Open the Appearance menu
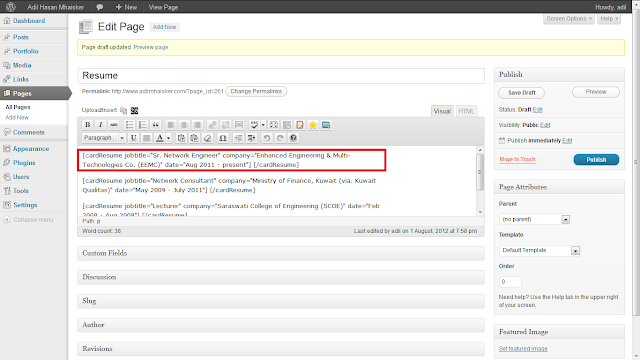 [x=31, y=149]
